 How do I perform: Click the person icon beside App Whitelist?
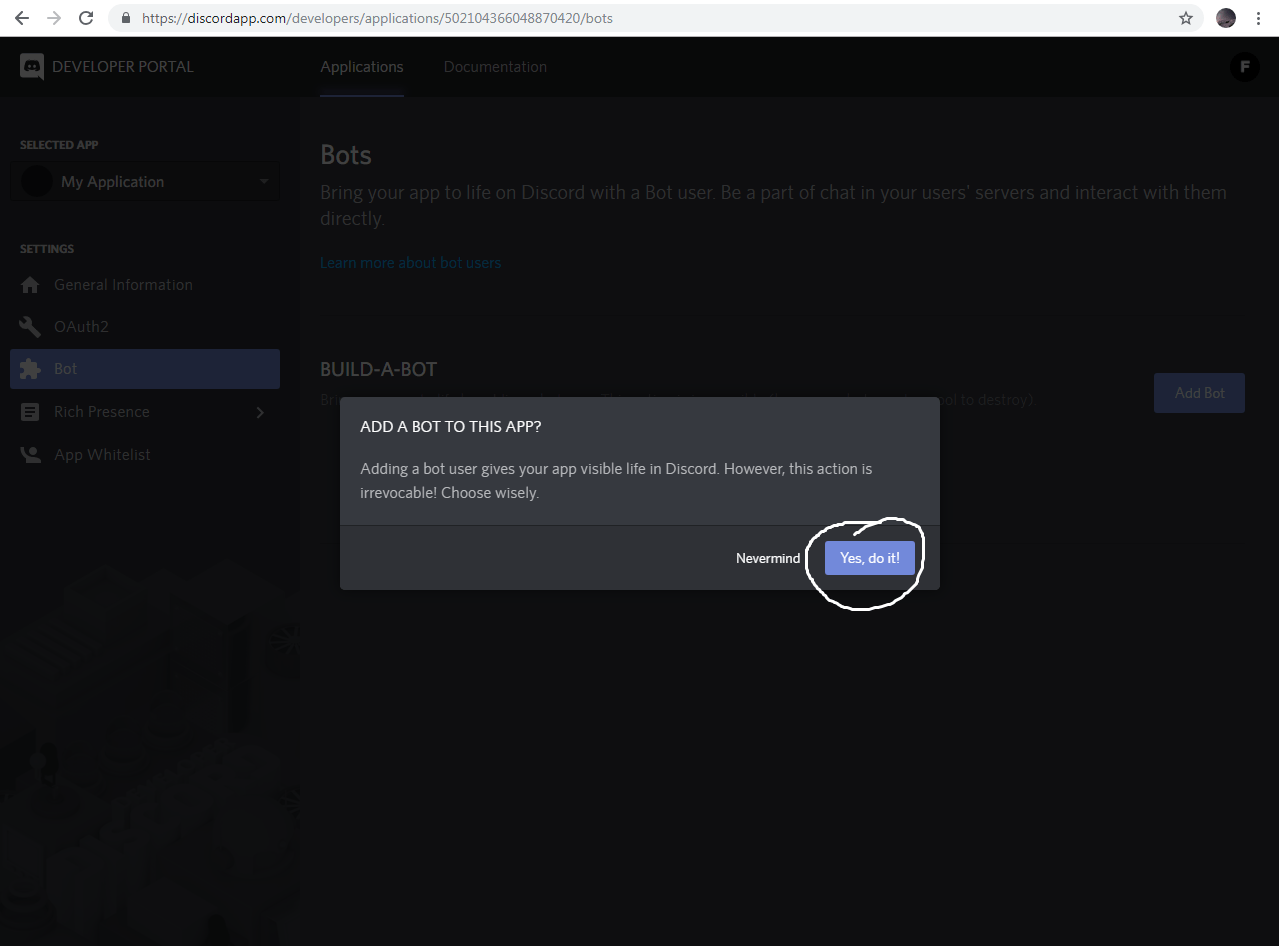pyautogui.click(x=30, y=455)
